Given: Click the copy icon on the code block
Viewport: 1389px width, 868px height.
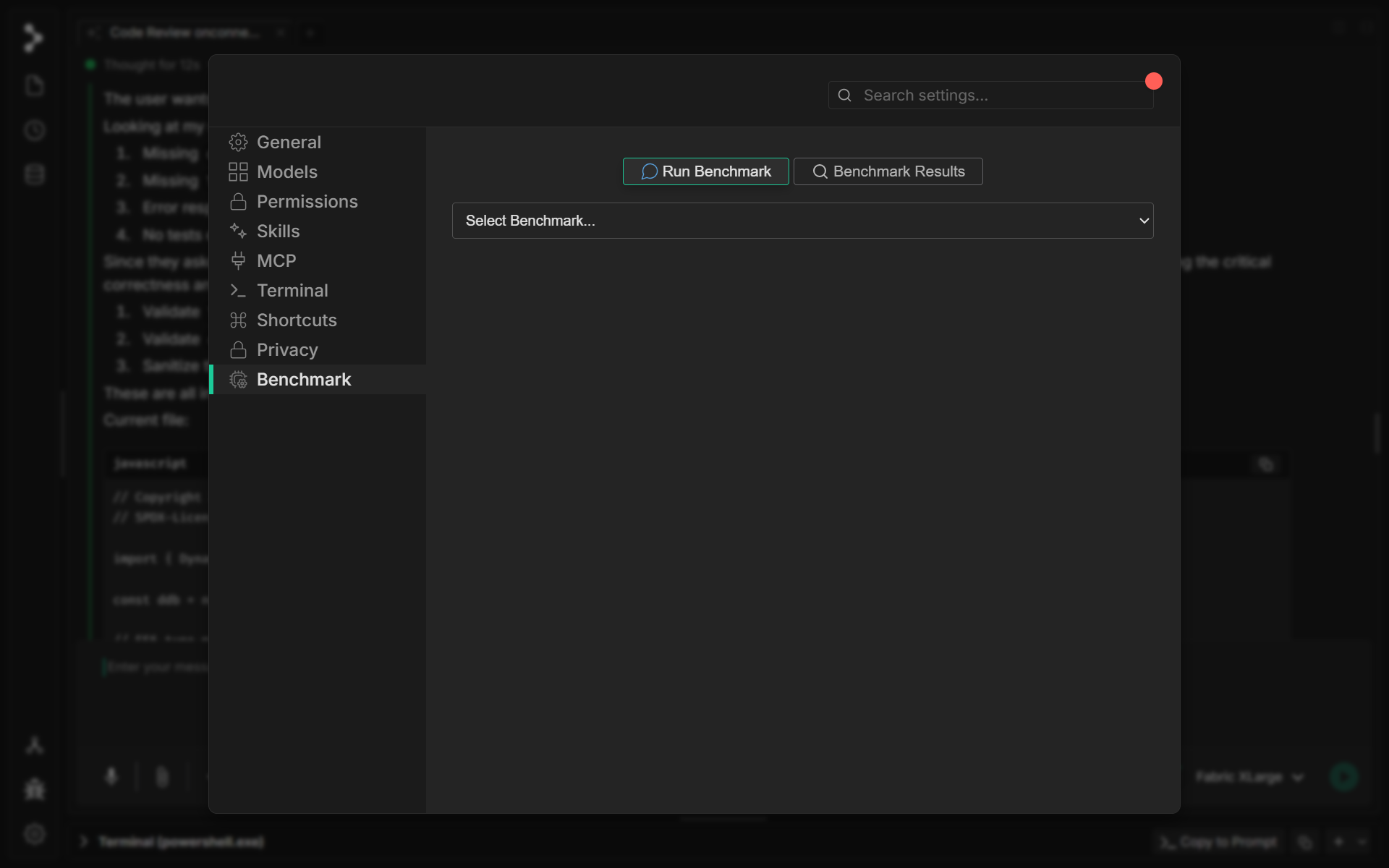Looking at the screenshot, I should pyautogui.click(x=1265, y=464).
